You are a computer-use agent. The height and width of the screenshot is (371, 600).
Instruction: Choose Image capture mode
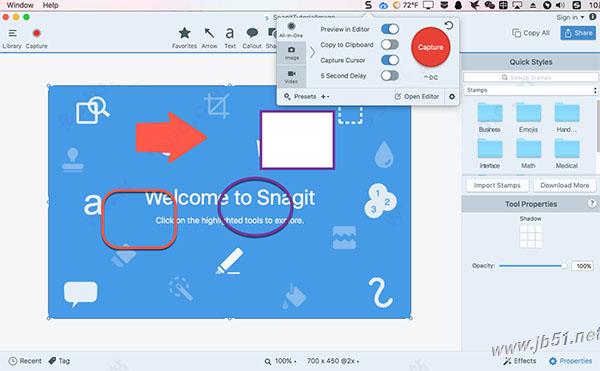click(x=292, y=53)
